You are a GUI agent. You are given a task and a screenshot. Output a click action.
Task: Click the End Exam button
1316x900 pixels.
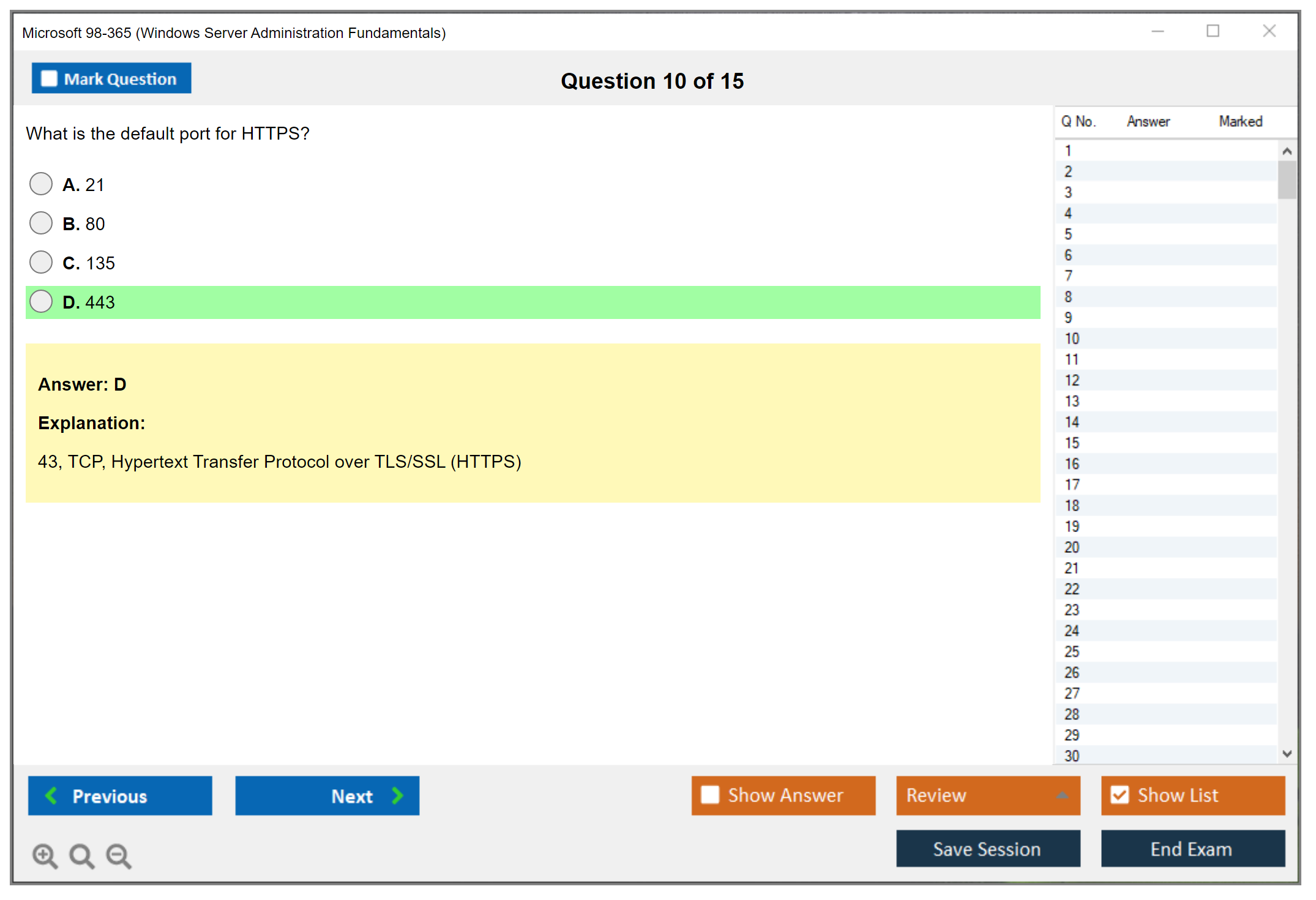click(x=1192, y=849)
